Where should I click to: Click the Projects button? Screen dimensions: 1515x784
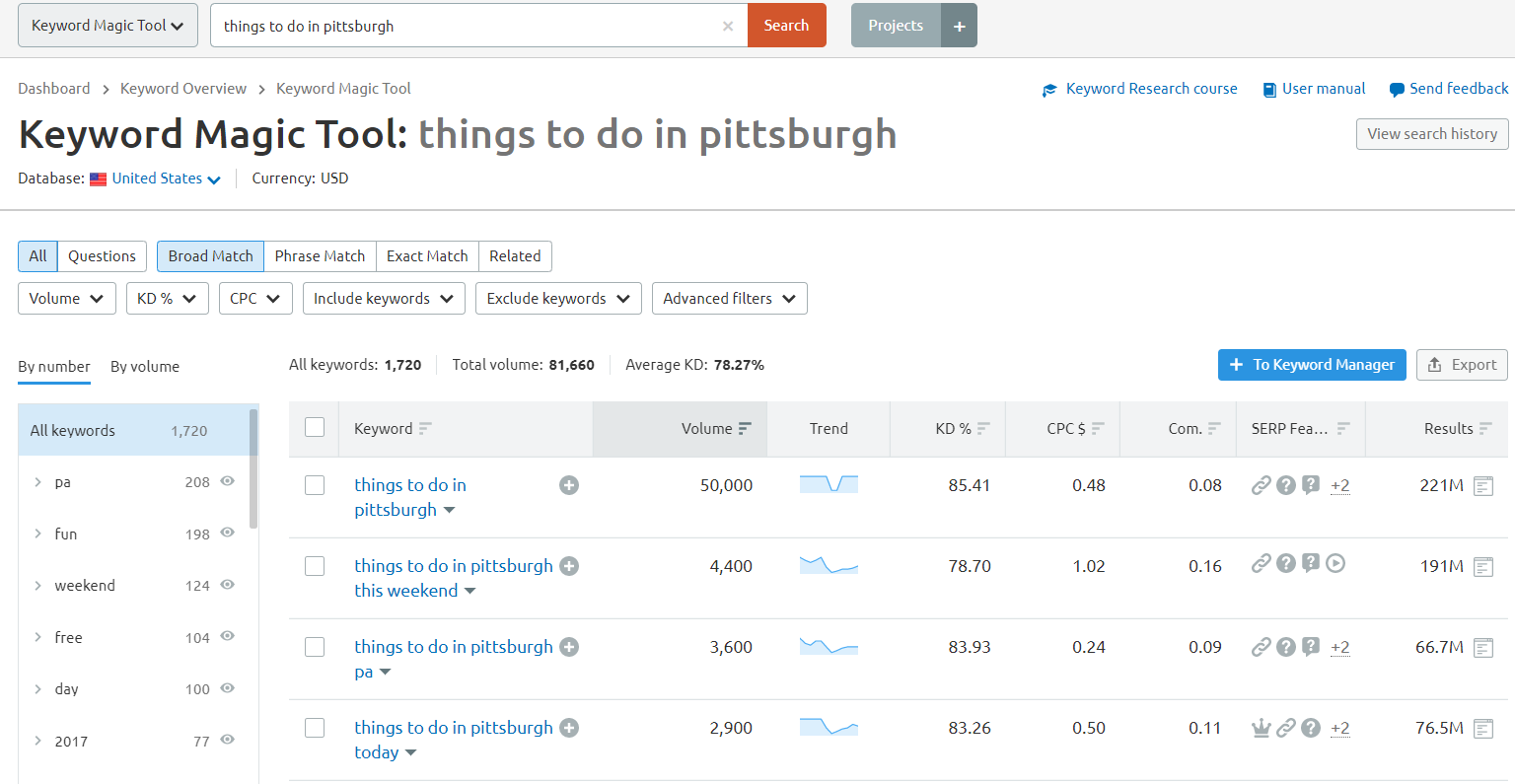pyautogui.click(x=896, y=26)
